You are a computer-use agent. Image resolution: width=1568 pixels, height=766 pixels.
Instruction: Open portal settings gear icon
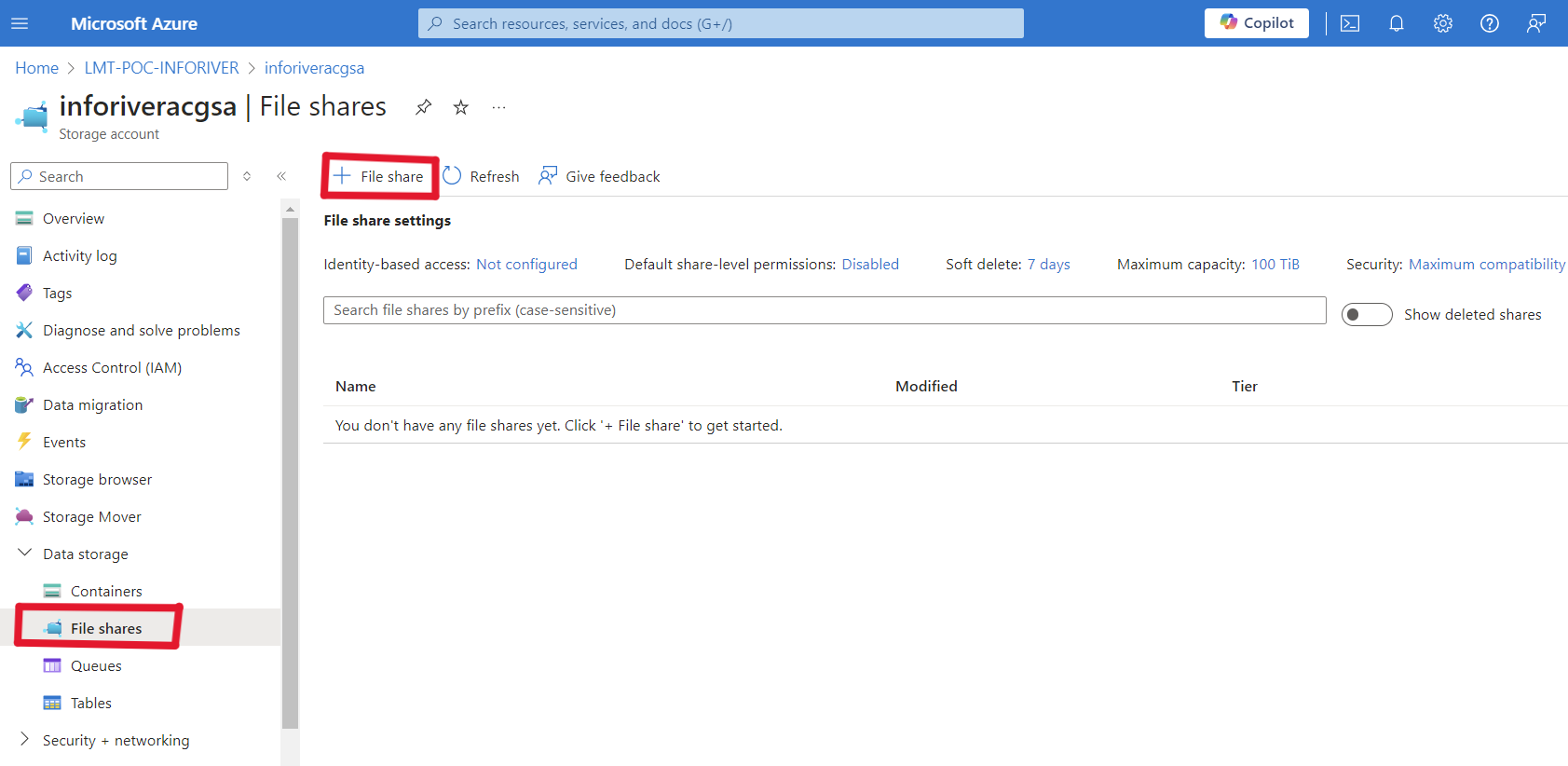tap(1442, 23)
